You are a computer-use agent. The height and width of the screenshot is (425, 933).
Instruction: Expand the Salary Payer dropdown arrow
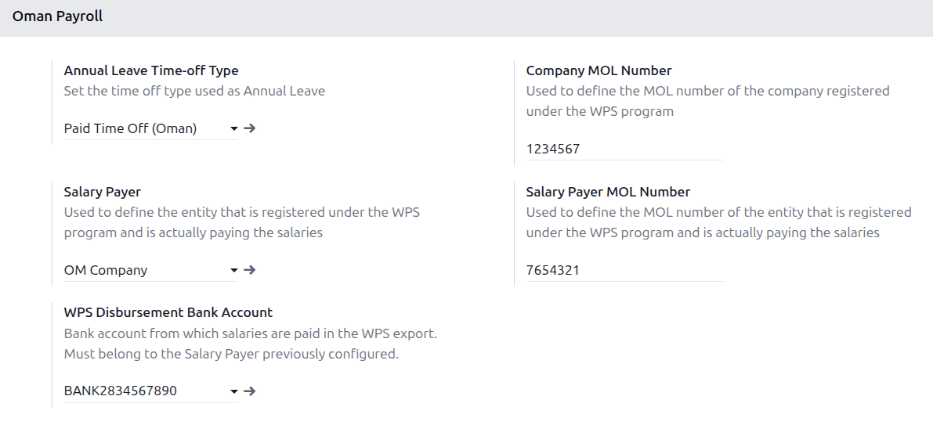point(234,270)
